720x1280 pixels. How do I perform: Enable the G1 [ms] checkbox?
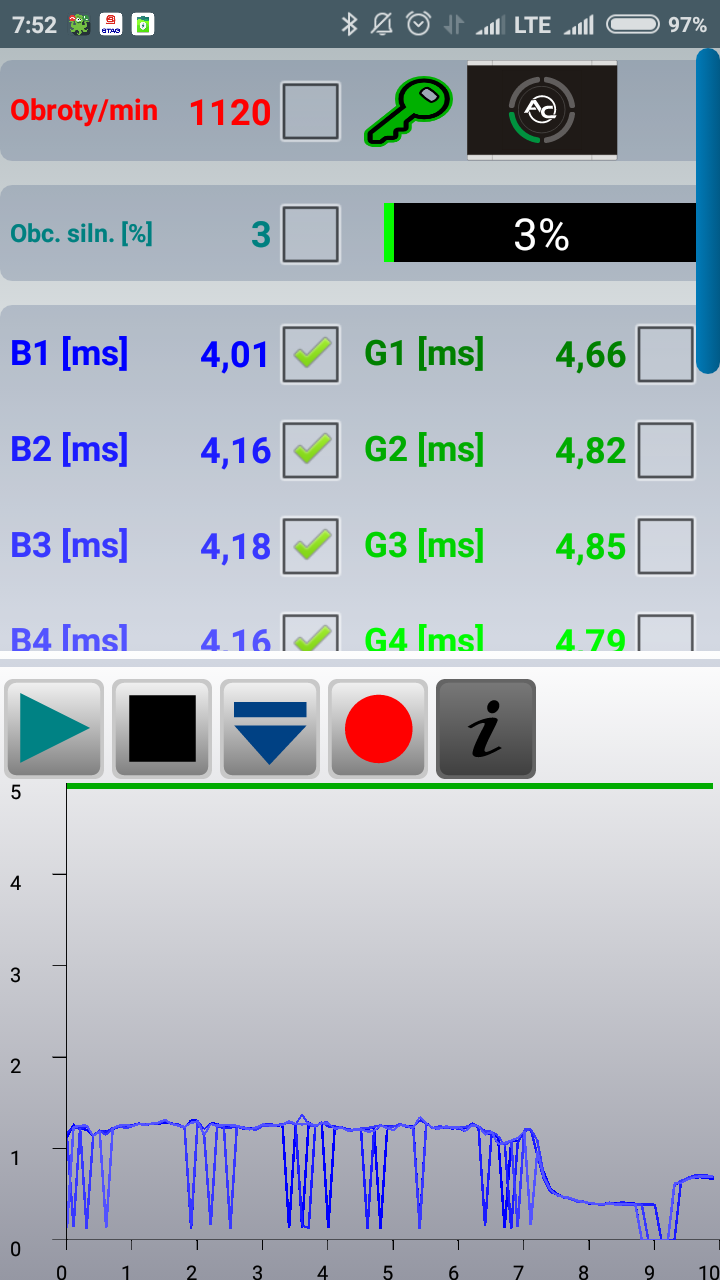(665, 354)
